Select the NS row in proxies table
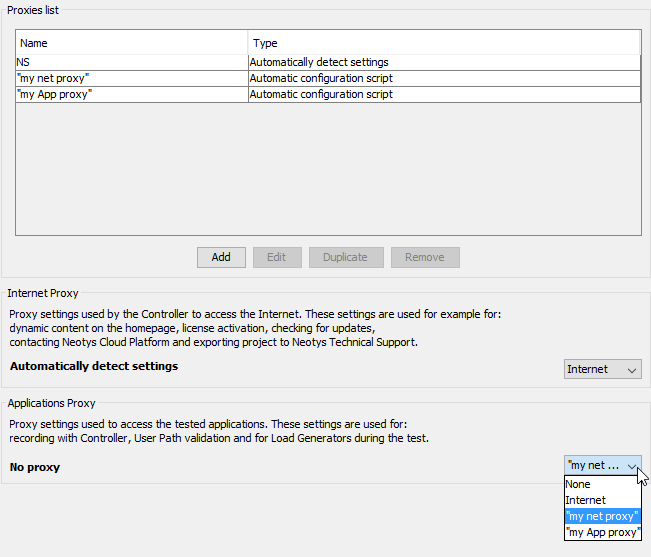 coord(131,62)
